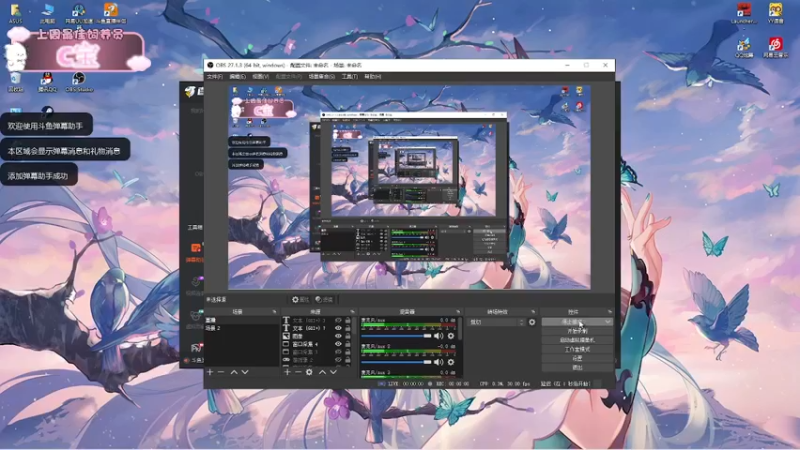The width and height of the screenshot is (800, 450).
Task: Add a new scene with the plus icon
Action: 210,372
